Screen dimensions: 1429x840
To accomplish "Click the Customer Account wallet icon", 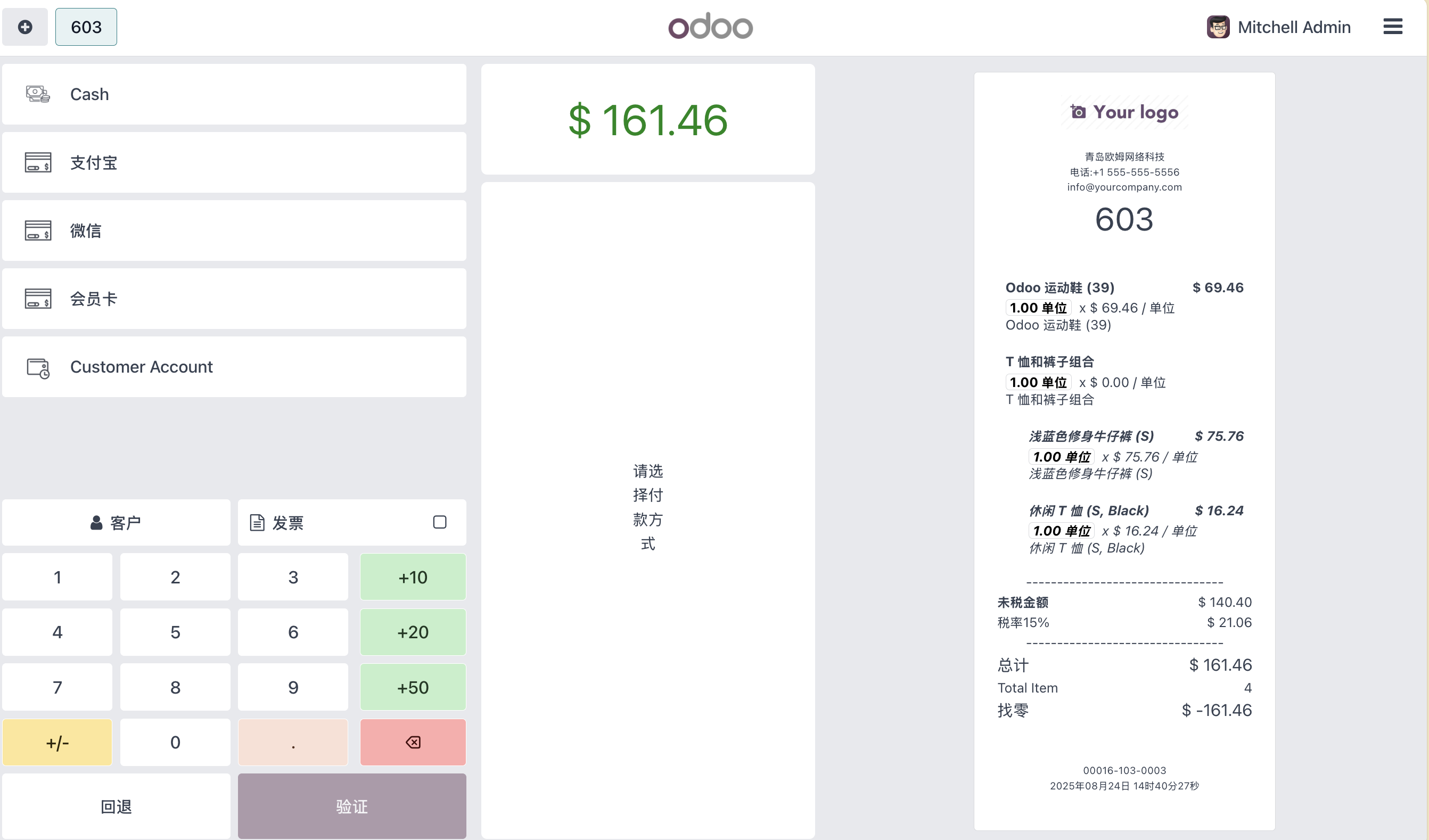I will point(38,367).
